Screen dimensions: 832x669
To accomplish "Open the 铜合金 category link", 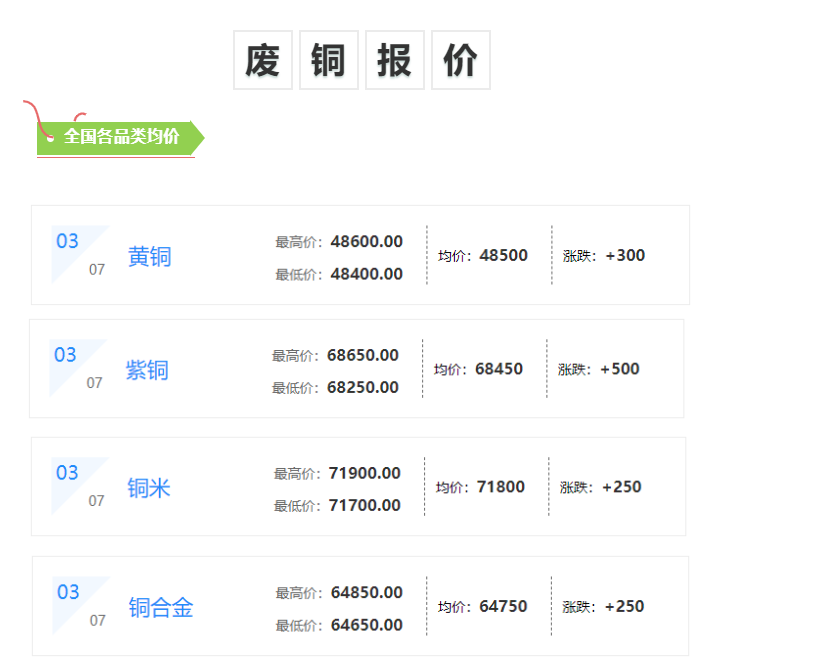I will 160,608.
